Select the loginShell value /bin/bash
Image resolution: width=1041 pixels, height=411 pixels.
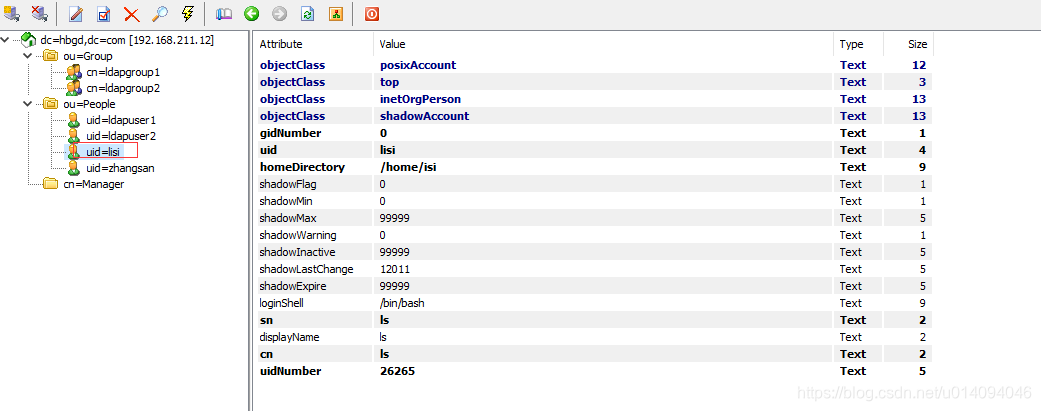402,303
